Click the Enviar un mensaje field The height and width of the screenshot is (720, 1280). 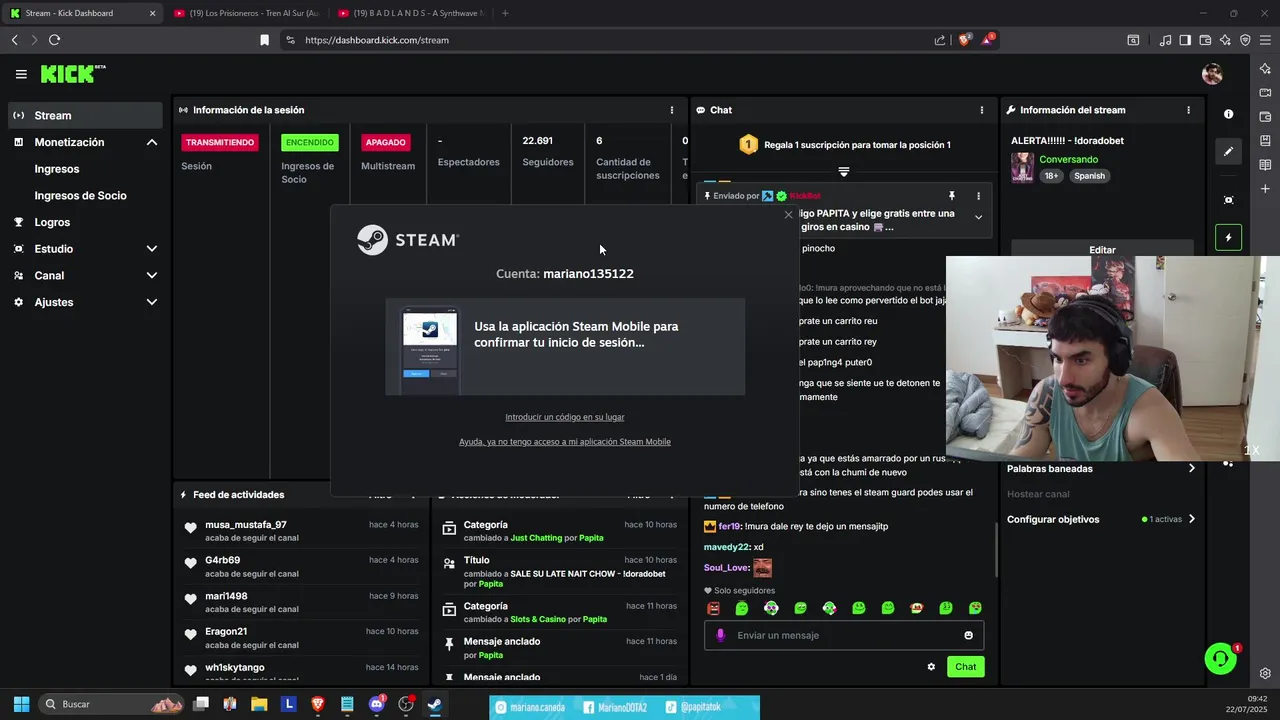pos(845,635)
